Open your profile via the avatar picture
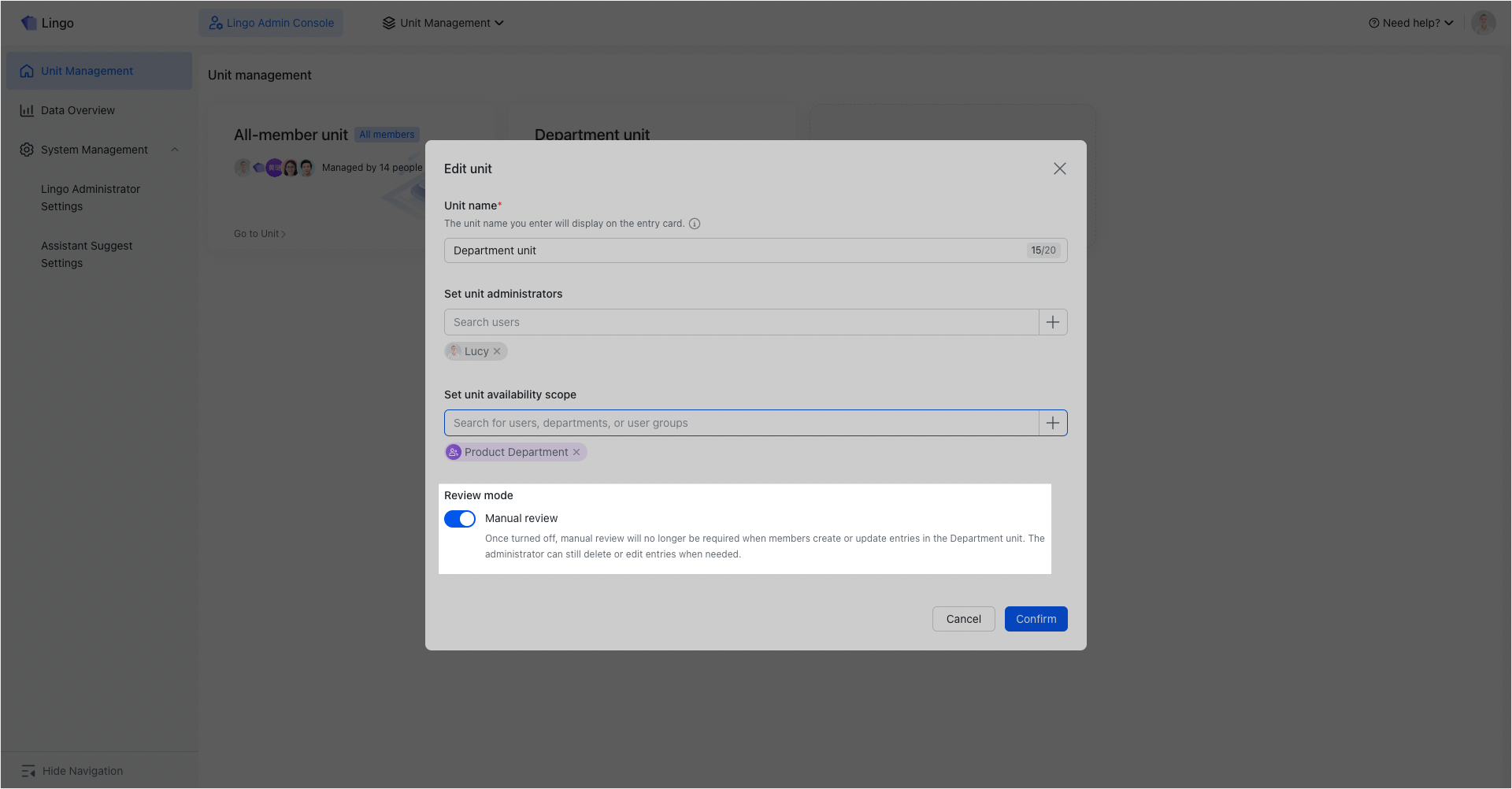This screenshot has height=789, width=1512. [1484, 23]
